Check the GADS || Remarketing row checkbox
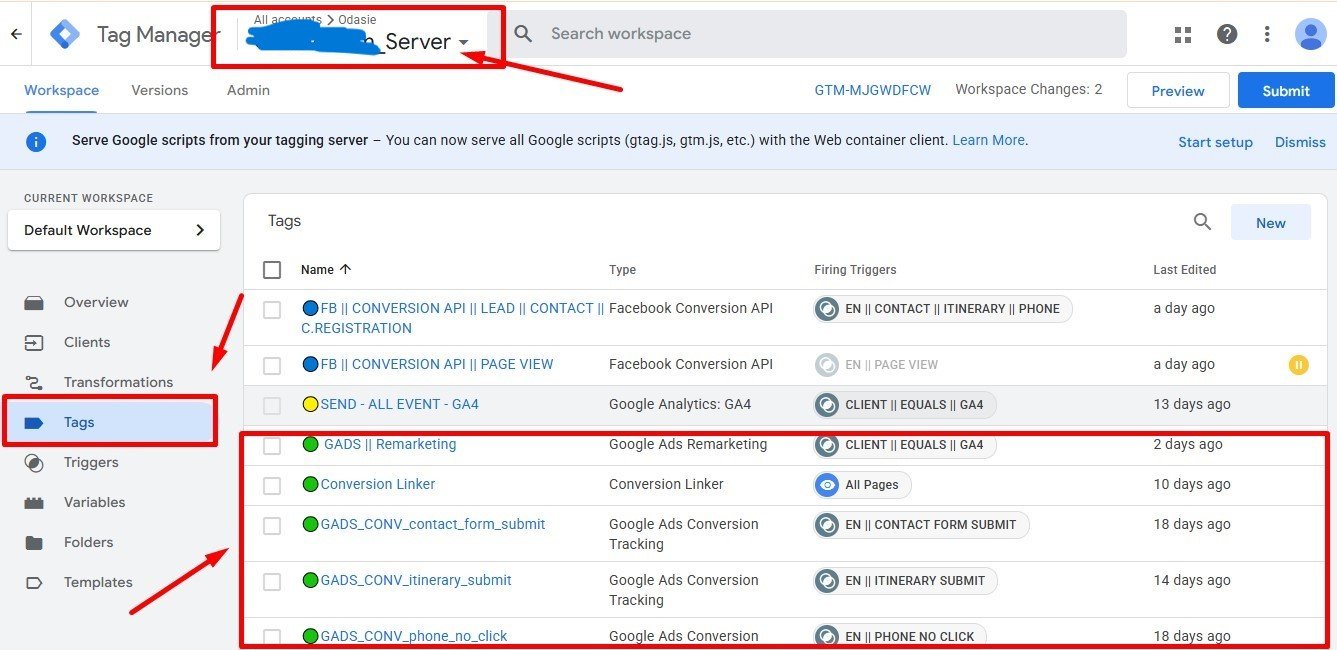 [x=272, y=446]
